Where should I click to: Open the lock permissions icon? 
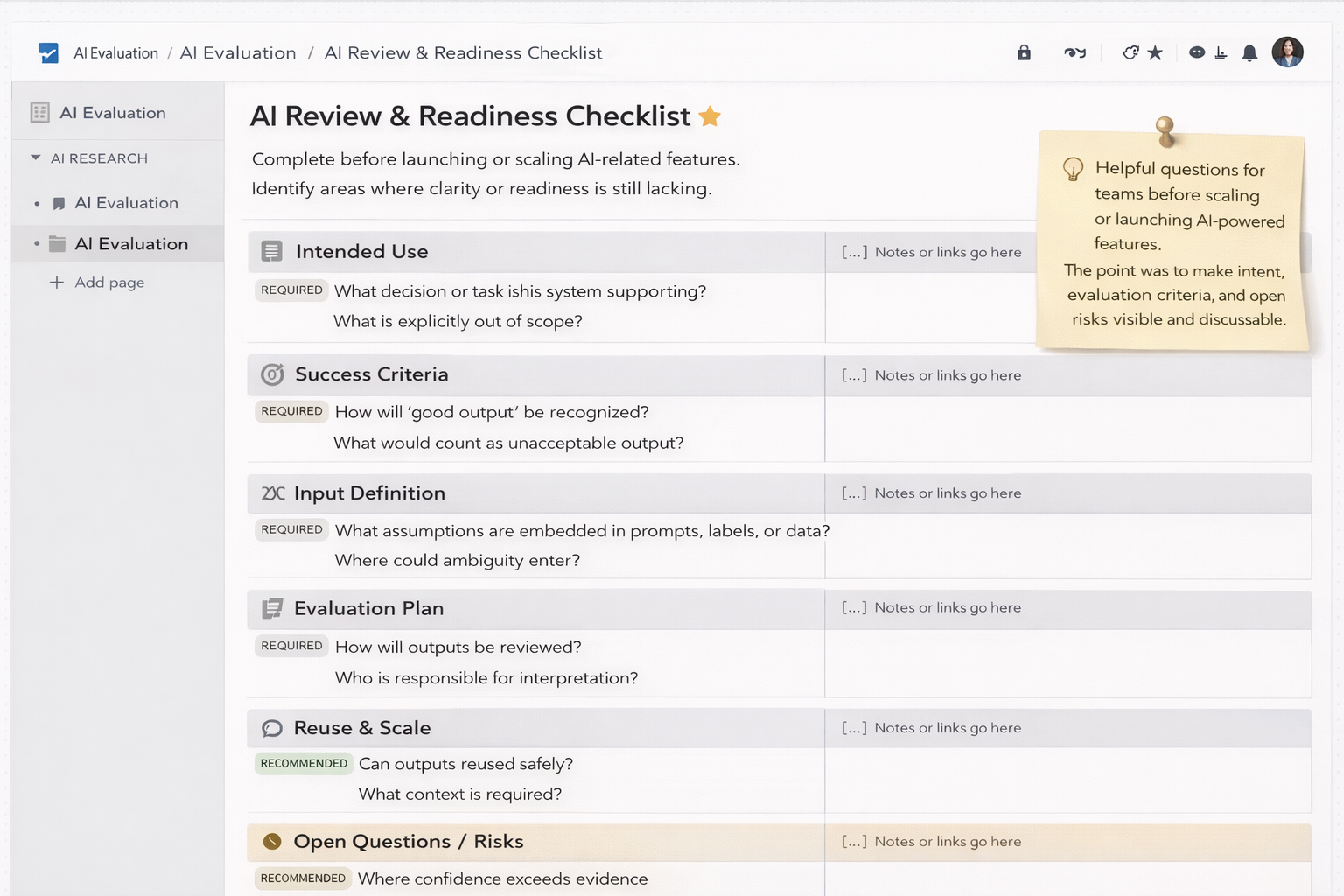[1024, 52]
